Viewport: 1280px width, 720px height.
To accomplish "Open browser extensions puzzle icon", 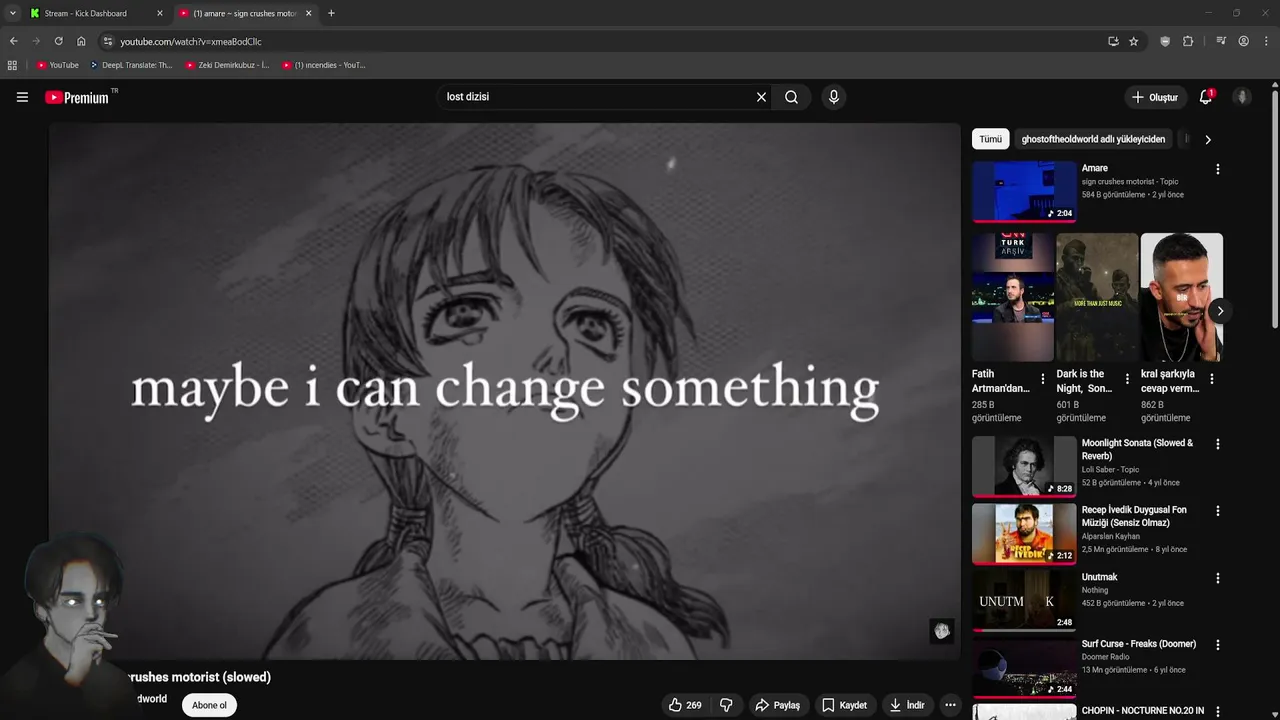I will 1188,41.
